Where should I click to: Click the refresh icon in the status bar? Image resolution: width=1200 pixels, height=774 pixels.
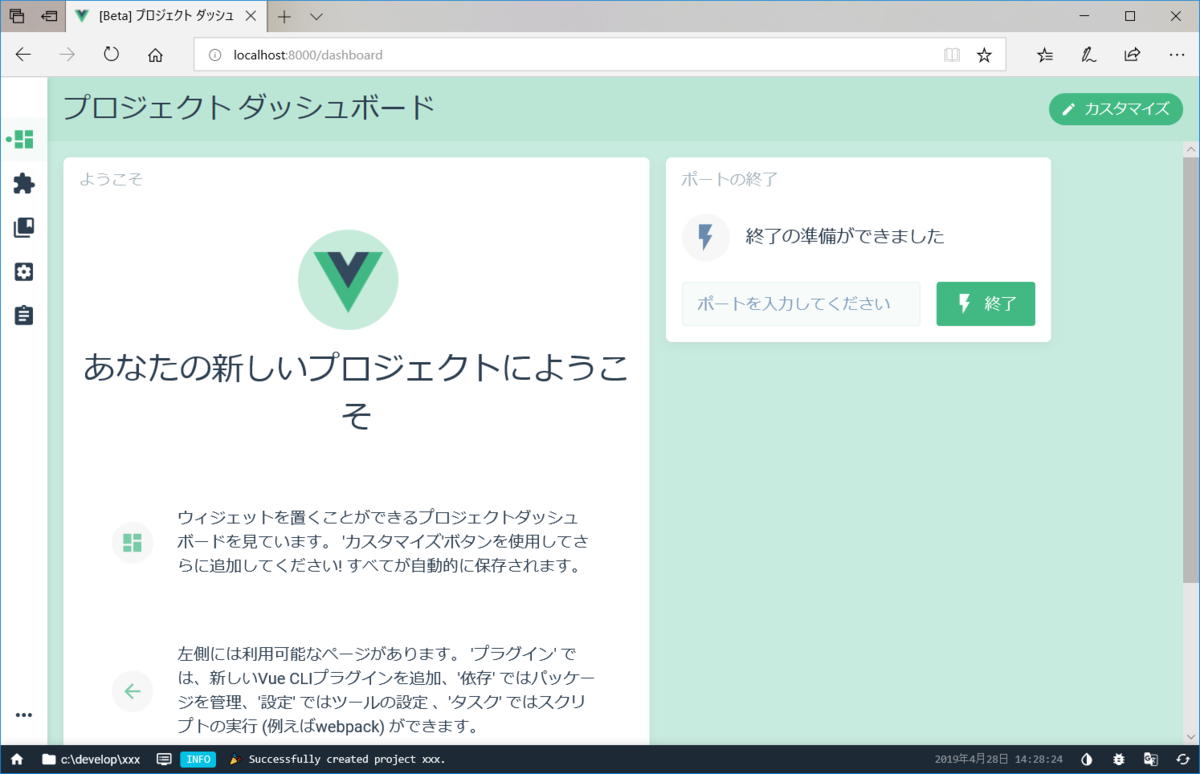point(1184,759)
